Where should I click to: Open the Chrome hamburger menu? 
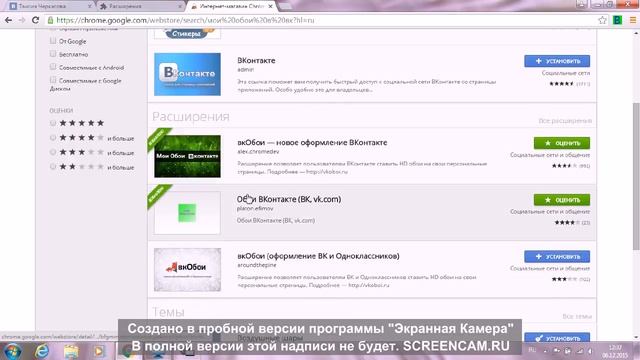633,20
